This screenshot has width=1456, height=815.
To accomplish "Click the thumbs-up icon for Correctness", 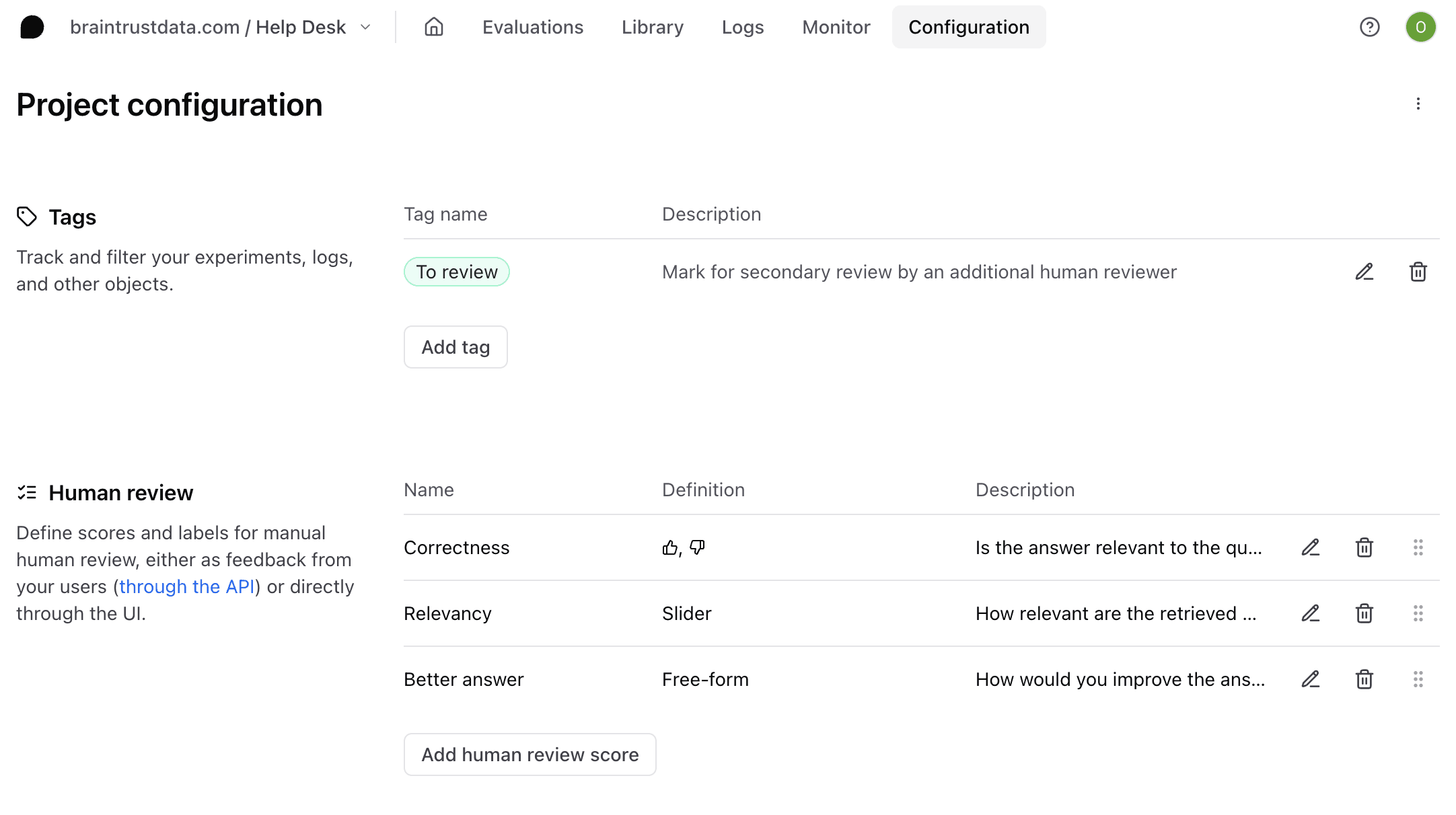I will 669,547.
